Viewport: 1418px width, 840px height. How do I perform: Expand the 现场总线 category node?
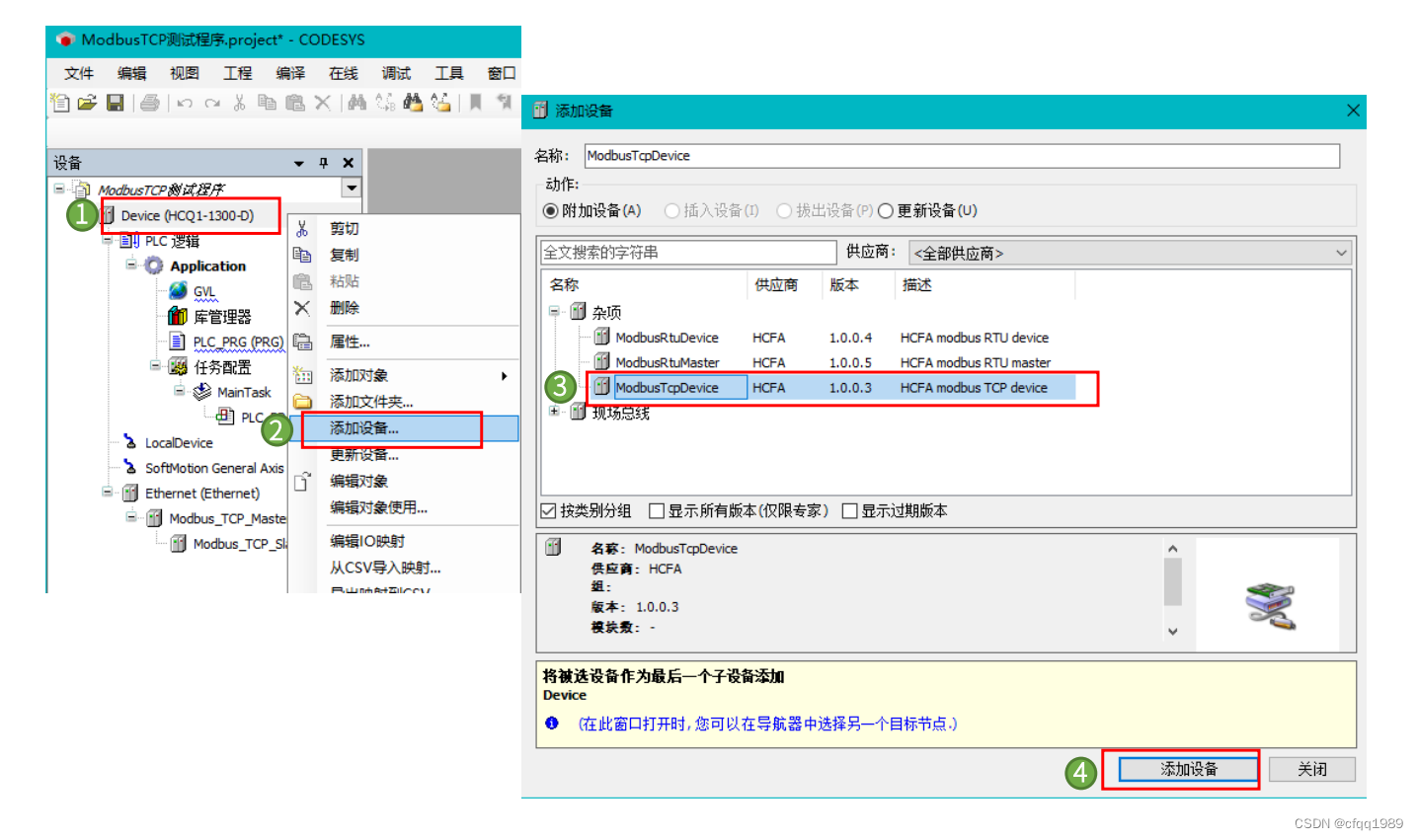(555, 412)
